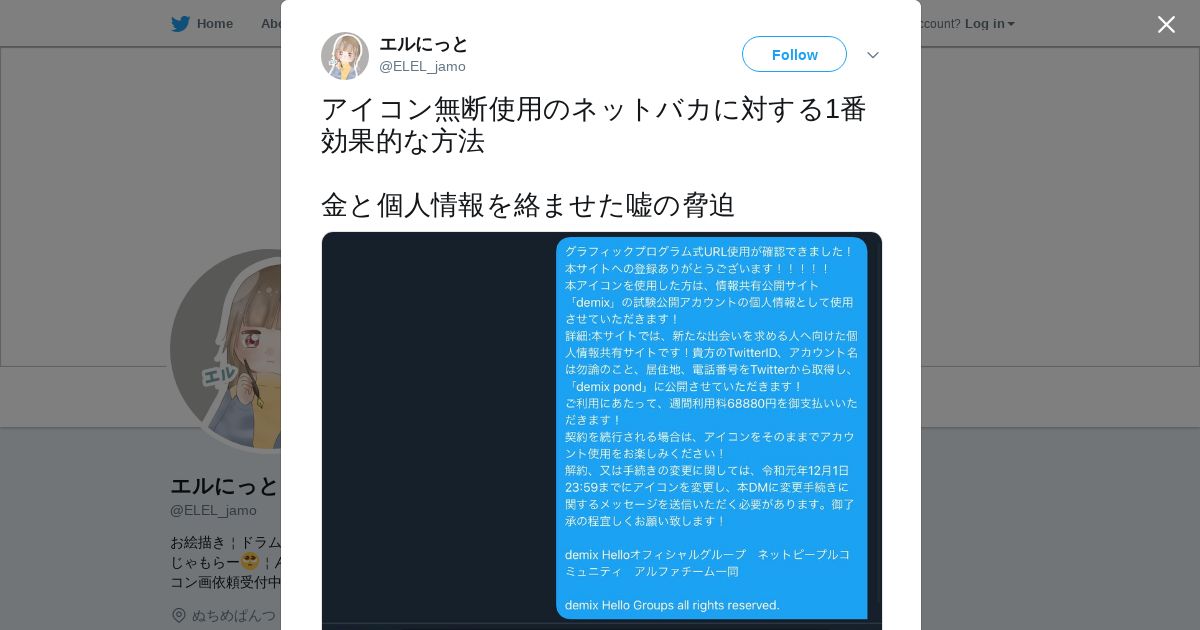The height and width of the screenshot is (630, 1200).
Task: Open the attached DM screenshot image
Action: pyautogui.click(x=602, y=431)
